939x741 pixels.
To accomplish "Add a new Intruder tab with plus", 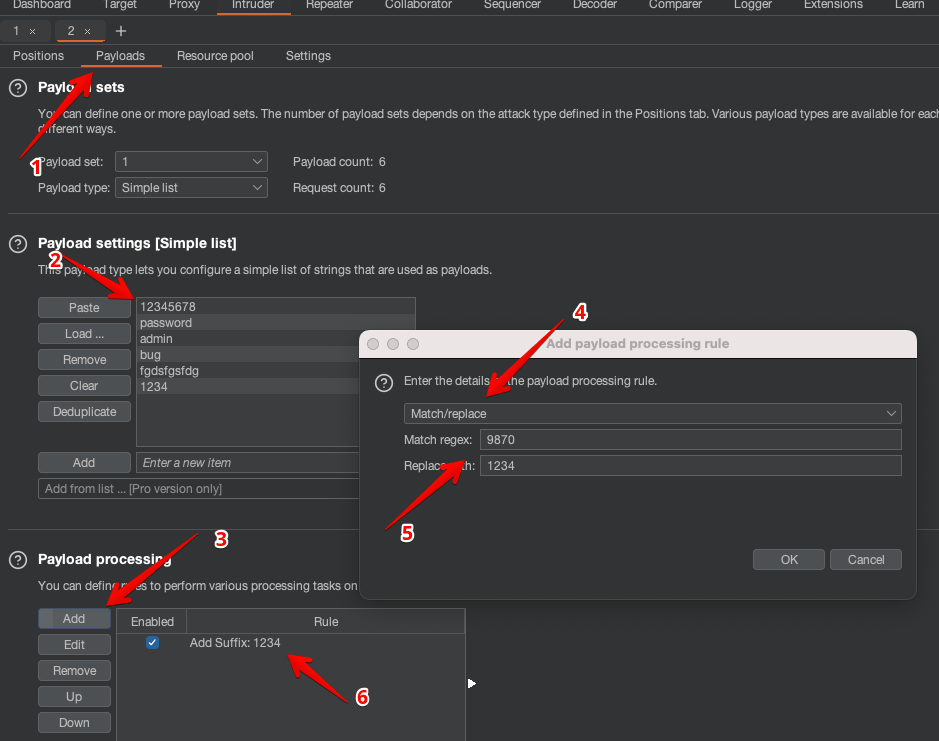I will pyautogui.click(x=121, y=31).
